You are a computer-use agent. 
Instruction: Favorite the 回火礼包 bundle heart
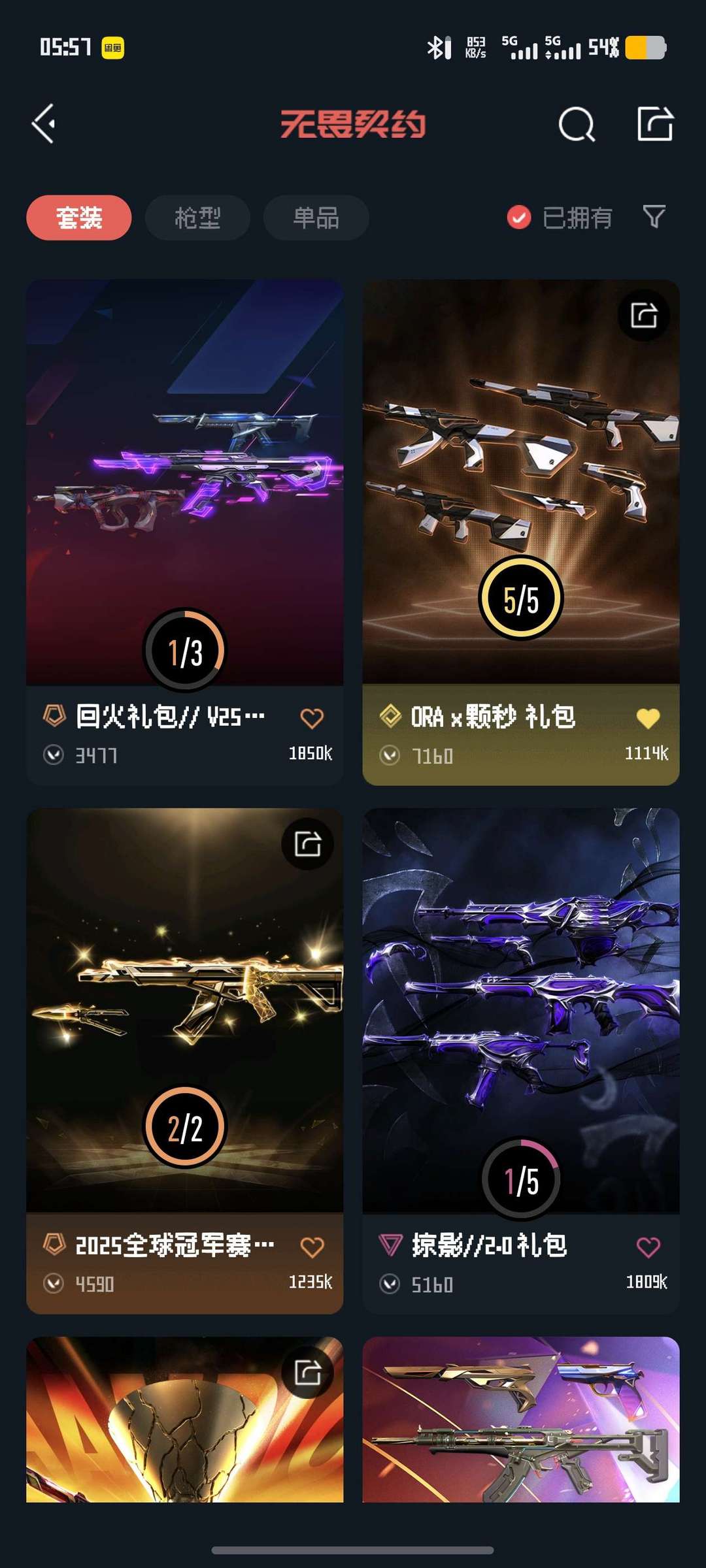pos(312,718)
